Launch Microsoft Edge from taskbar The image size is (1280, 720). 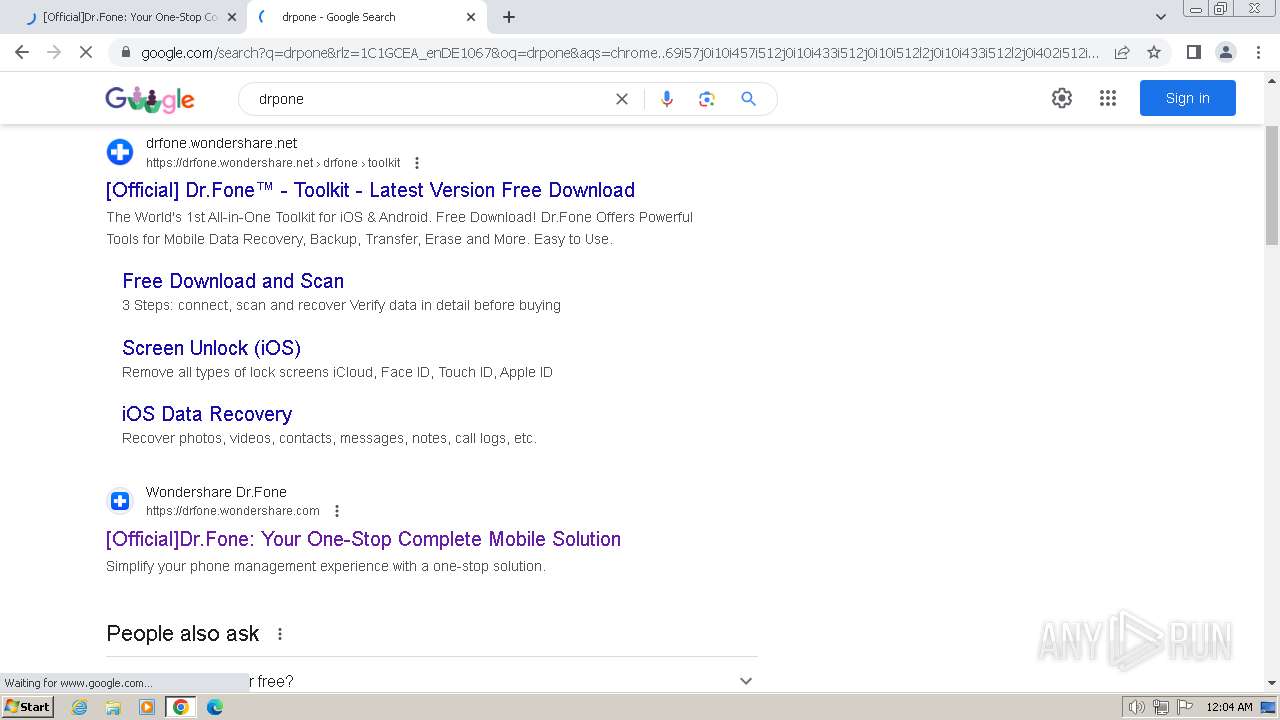tap(215, 707)
